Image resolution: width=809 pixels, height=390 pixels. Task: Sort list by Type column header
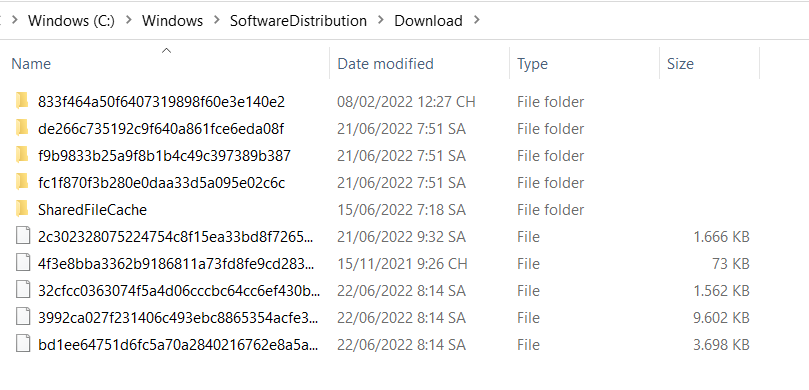[532, 63]
